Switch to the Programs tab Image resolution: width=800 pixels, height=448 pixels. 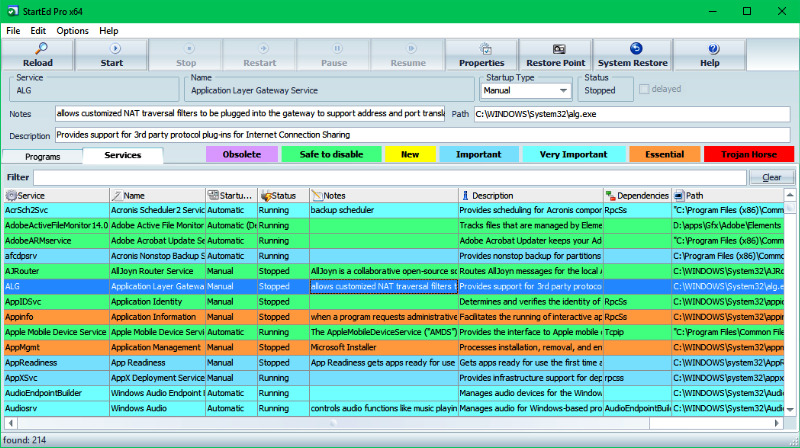click(x=42, y=157)
